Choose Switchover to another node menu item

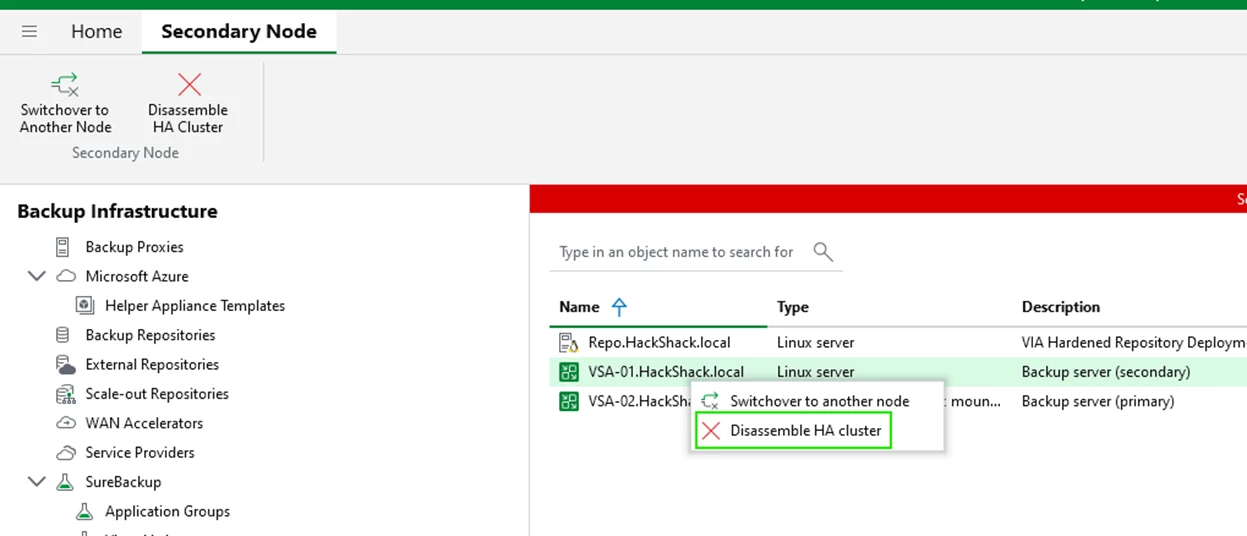tap(817, 401)
